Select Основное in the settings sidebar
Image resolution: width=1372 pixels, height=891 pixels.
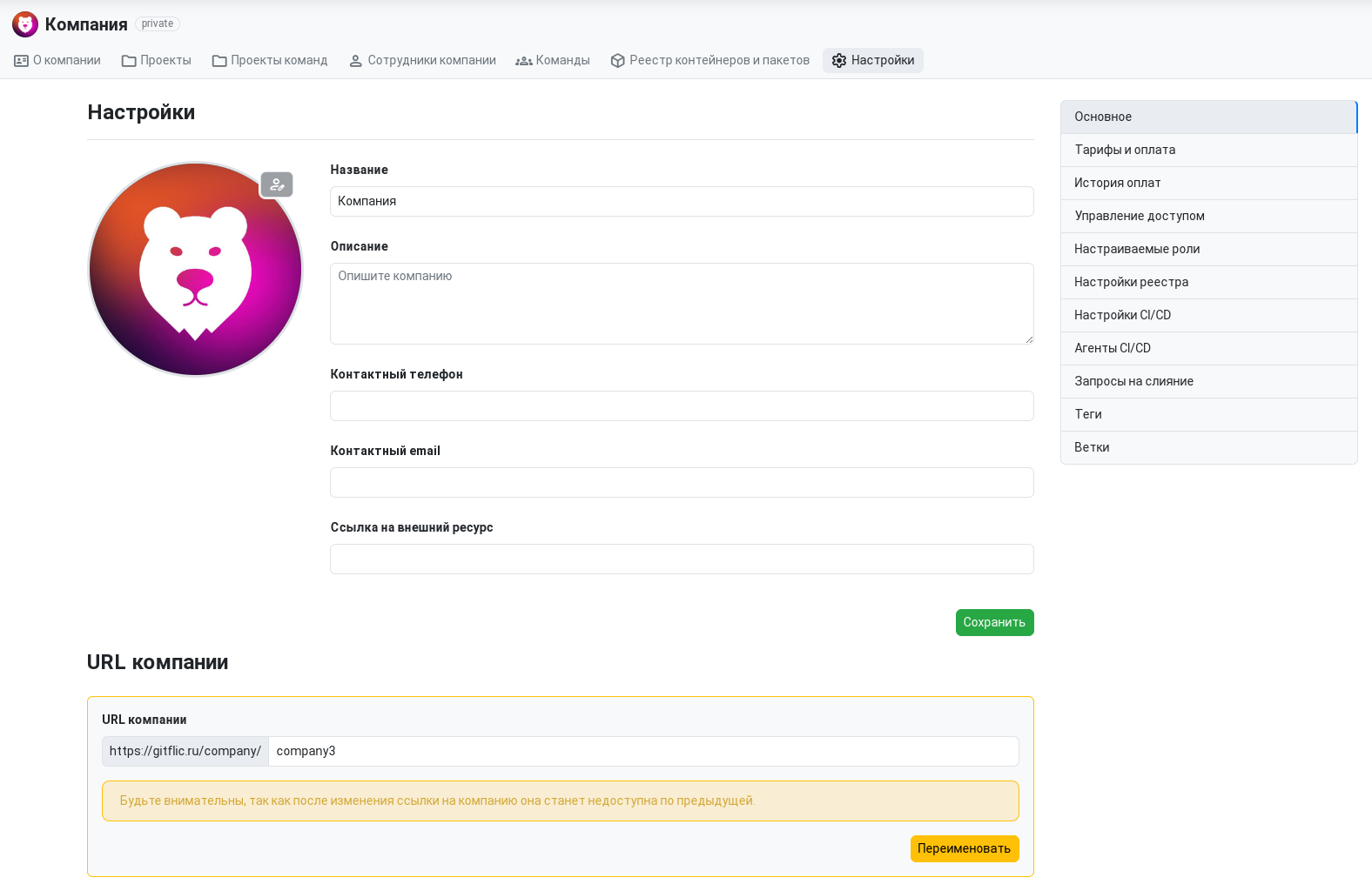point(1208,117)
